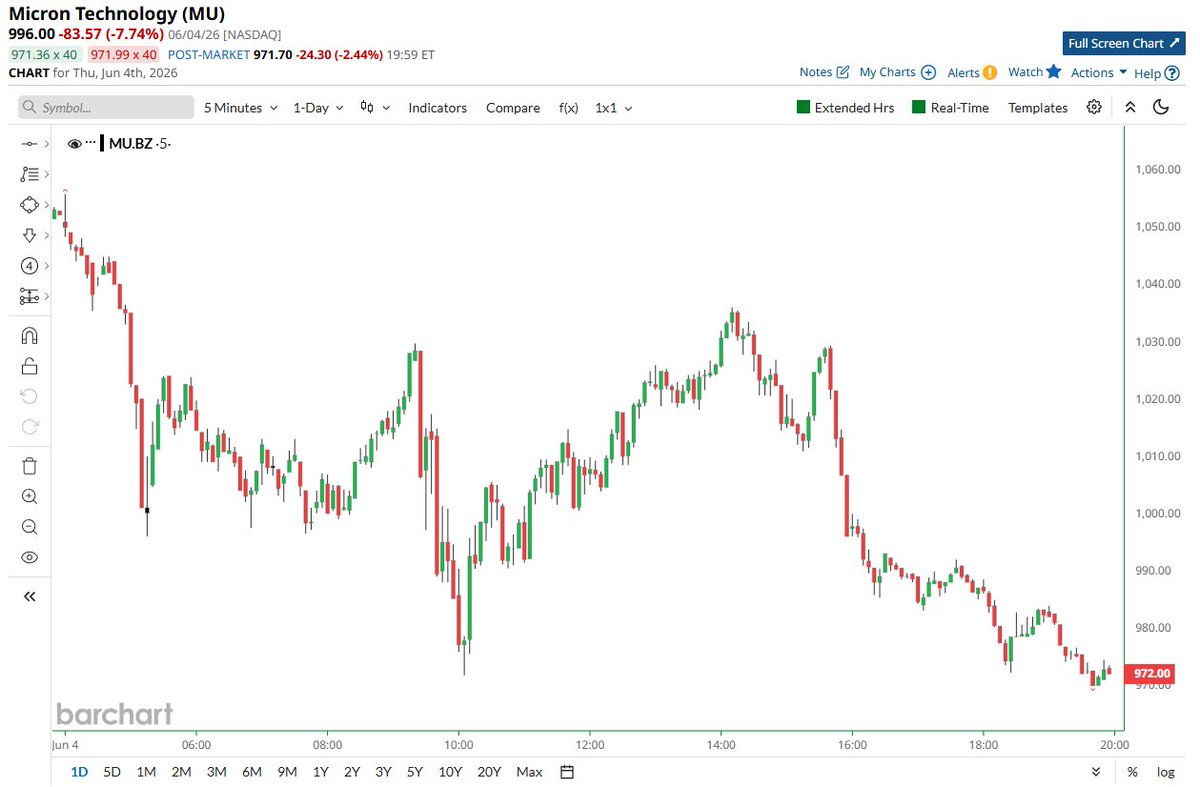Toggle MU.BZ series visibility eye

74,144
